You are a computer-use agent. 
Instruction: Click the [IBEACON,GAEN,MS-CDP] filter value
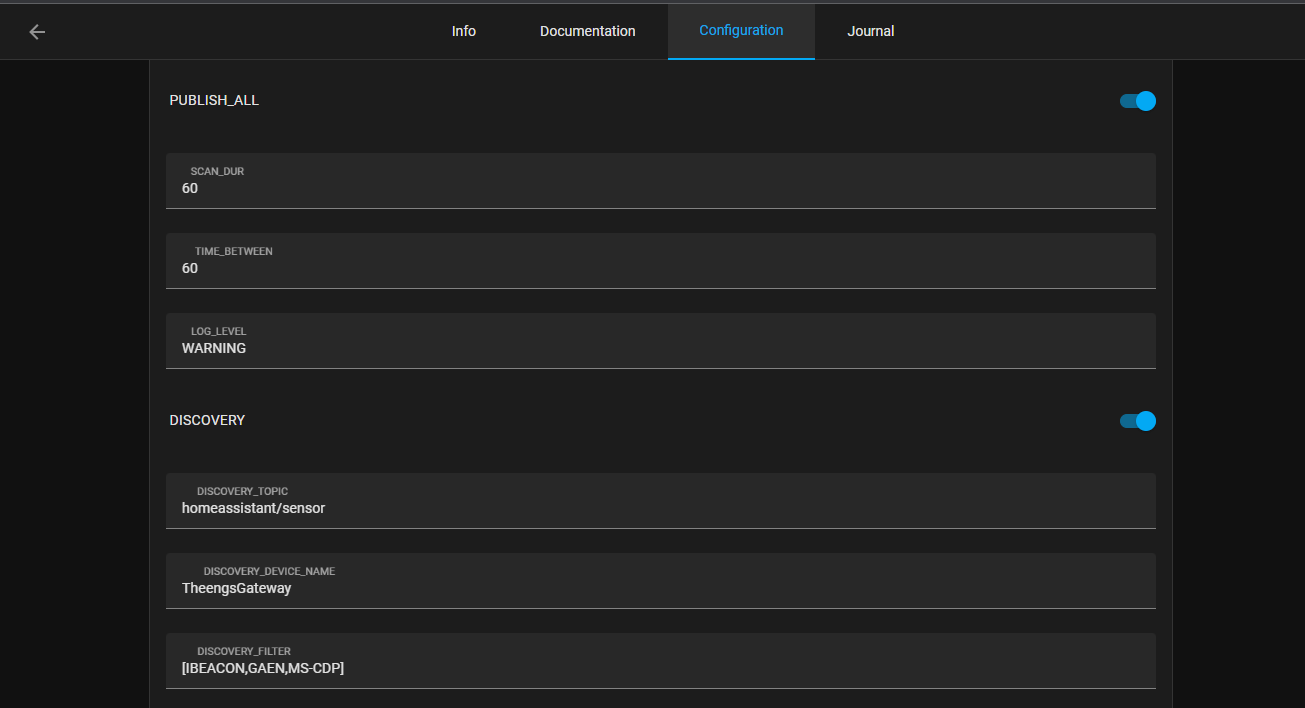tap(262, 669)
